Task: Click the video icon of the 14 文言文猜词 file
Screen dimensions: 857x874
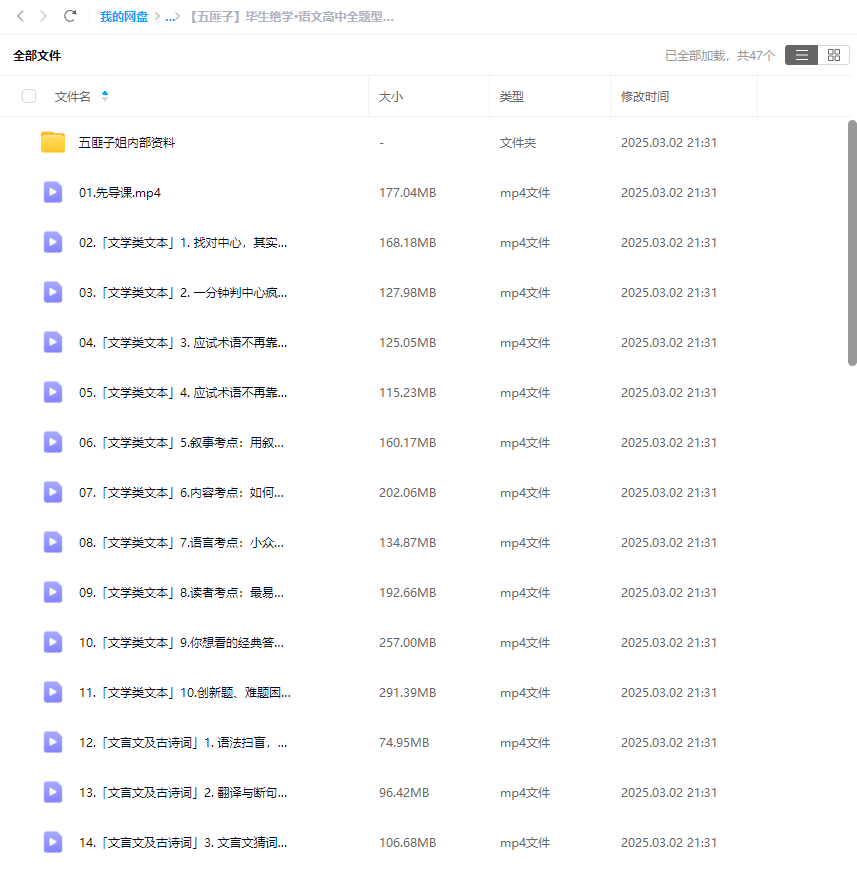Action: pyautogui.click(x=52, y=842)
